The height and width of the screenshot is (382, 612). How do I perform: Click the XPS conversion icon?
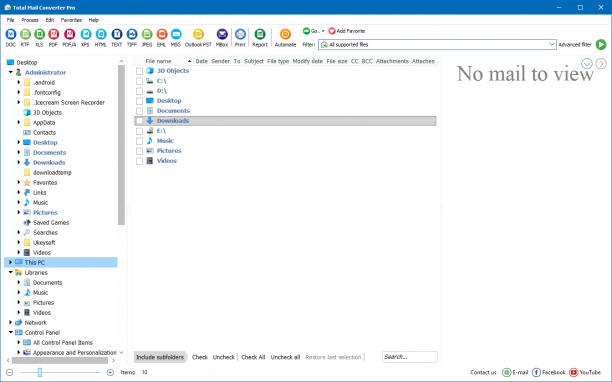point(85,34)
